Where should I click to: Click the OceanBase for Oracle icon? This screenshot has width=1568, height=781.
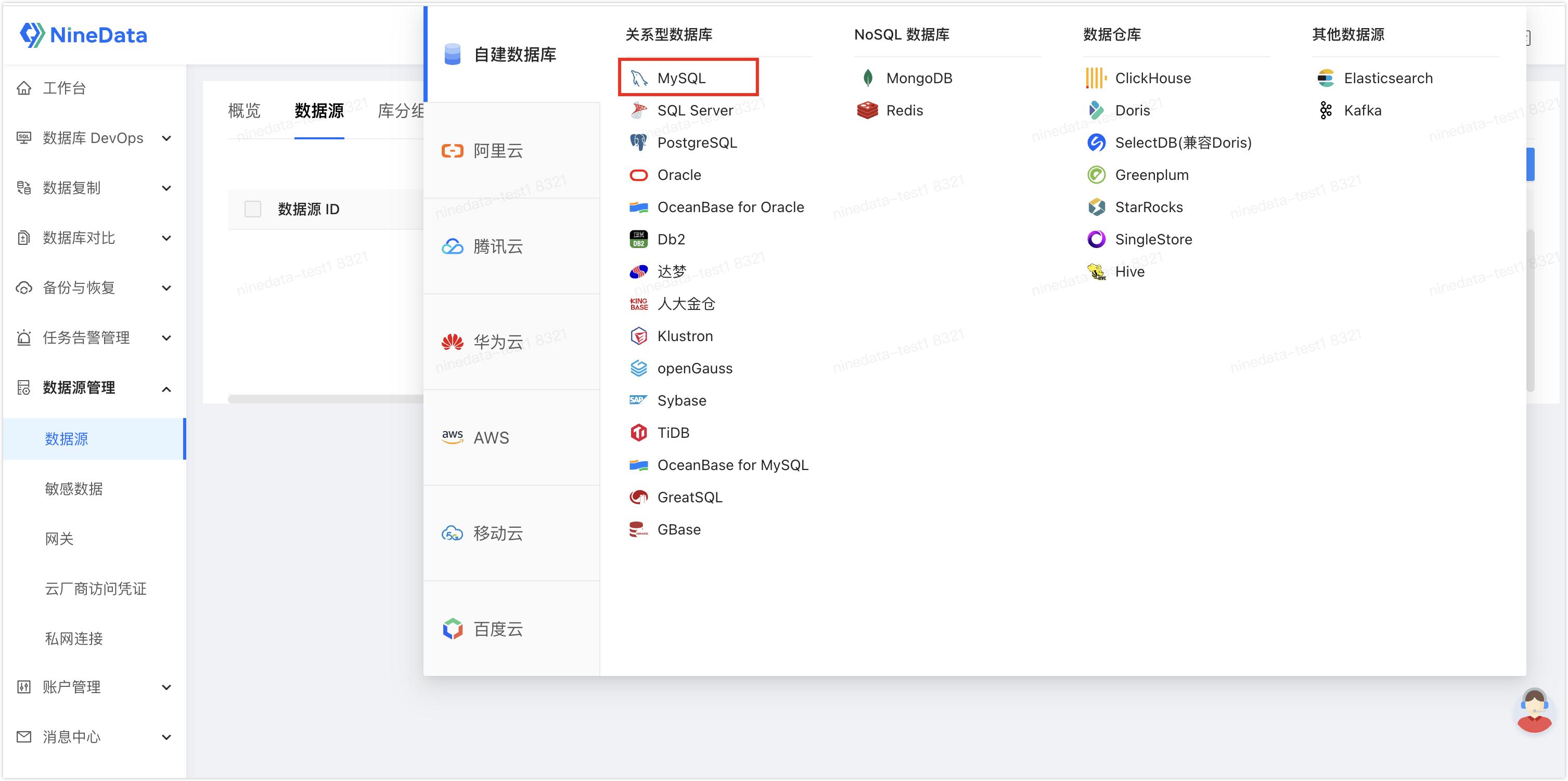coord(638,207)
